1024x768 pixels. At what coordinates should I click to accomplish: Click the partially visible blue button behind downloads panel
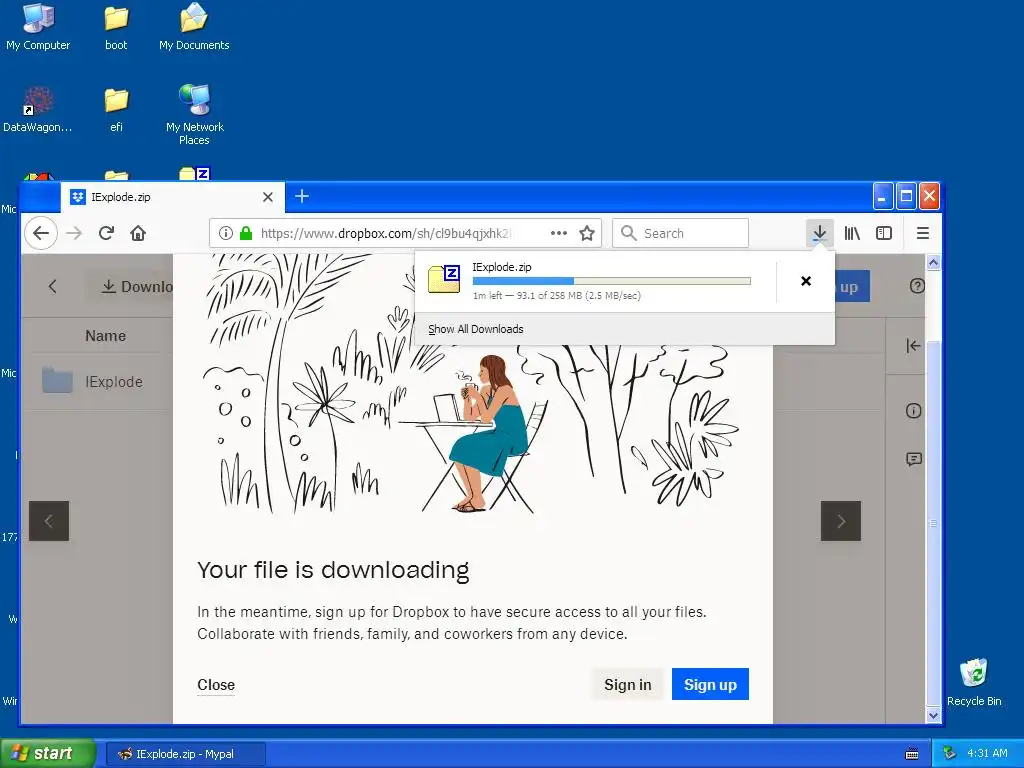852,287
